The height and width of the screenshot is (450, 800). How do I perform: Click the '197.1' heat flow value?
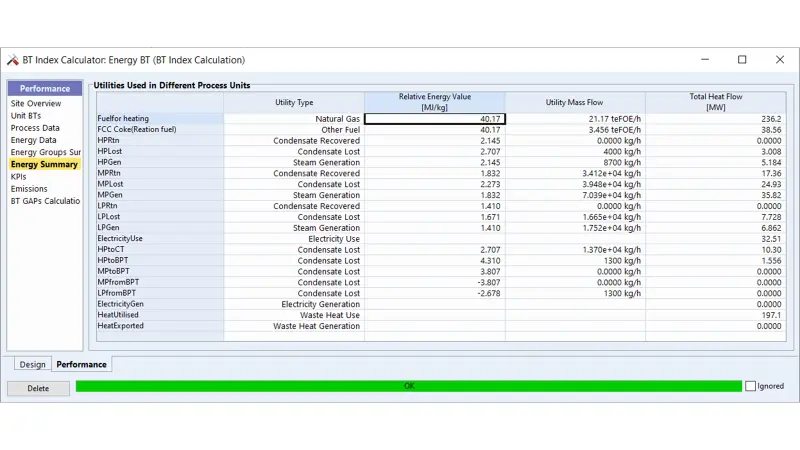click(x=716, y=315)
